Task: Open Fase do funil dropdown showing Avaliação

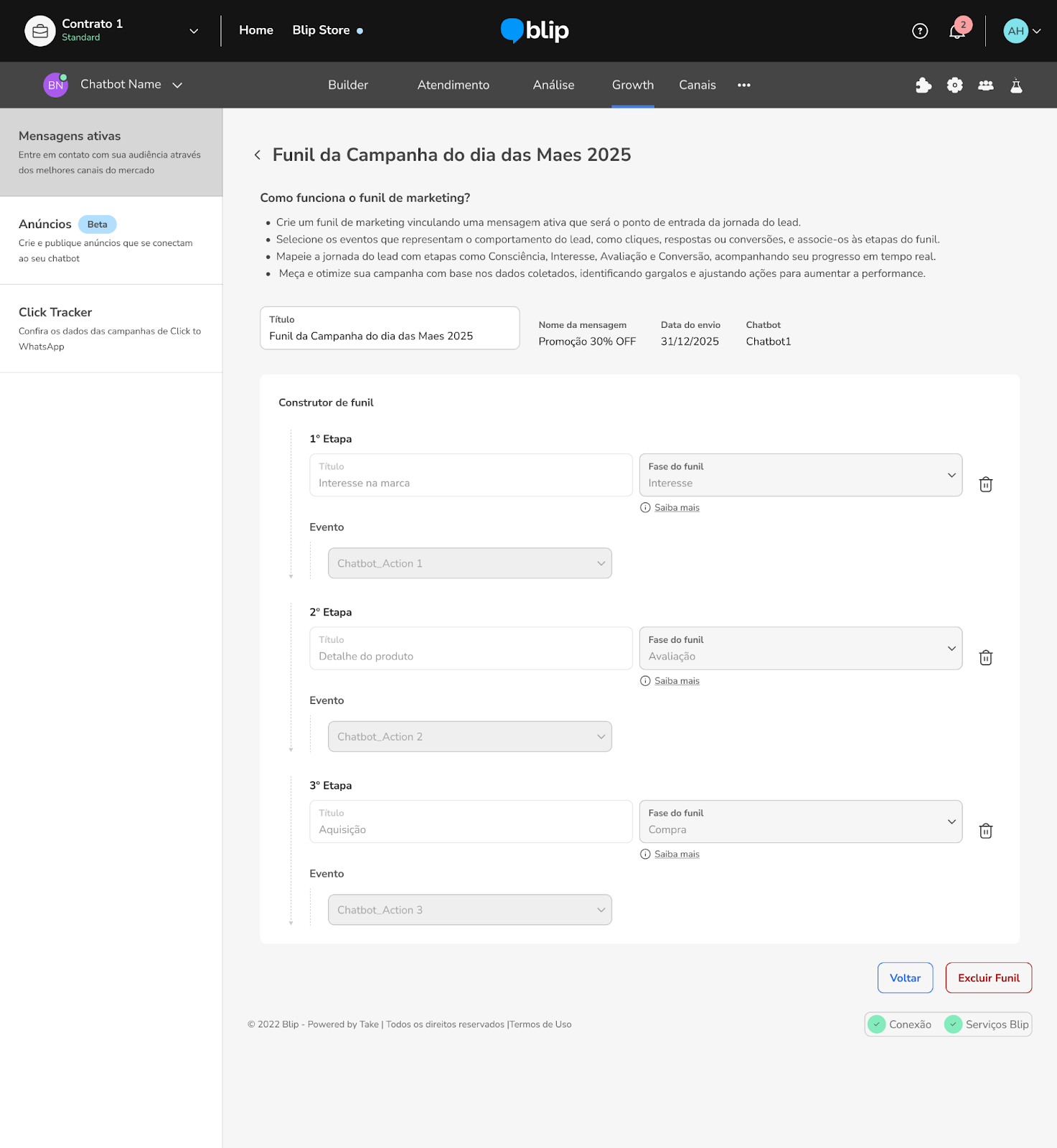Action: pos(800,649)
